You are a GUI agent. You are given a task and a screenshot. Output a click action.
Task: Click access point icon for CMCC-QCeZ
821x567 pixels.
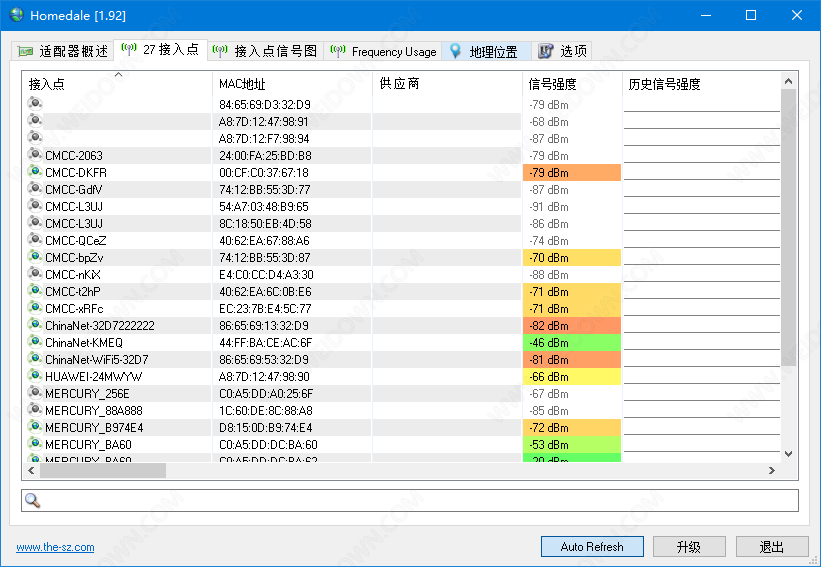[35, 239]
